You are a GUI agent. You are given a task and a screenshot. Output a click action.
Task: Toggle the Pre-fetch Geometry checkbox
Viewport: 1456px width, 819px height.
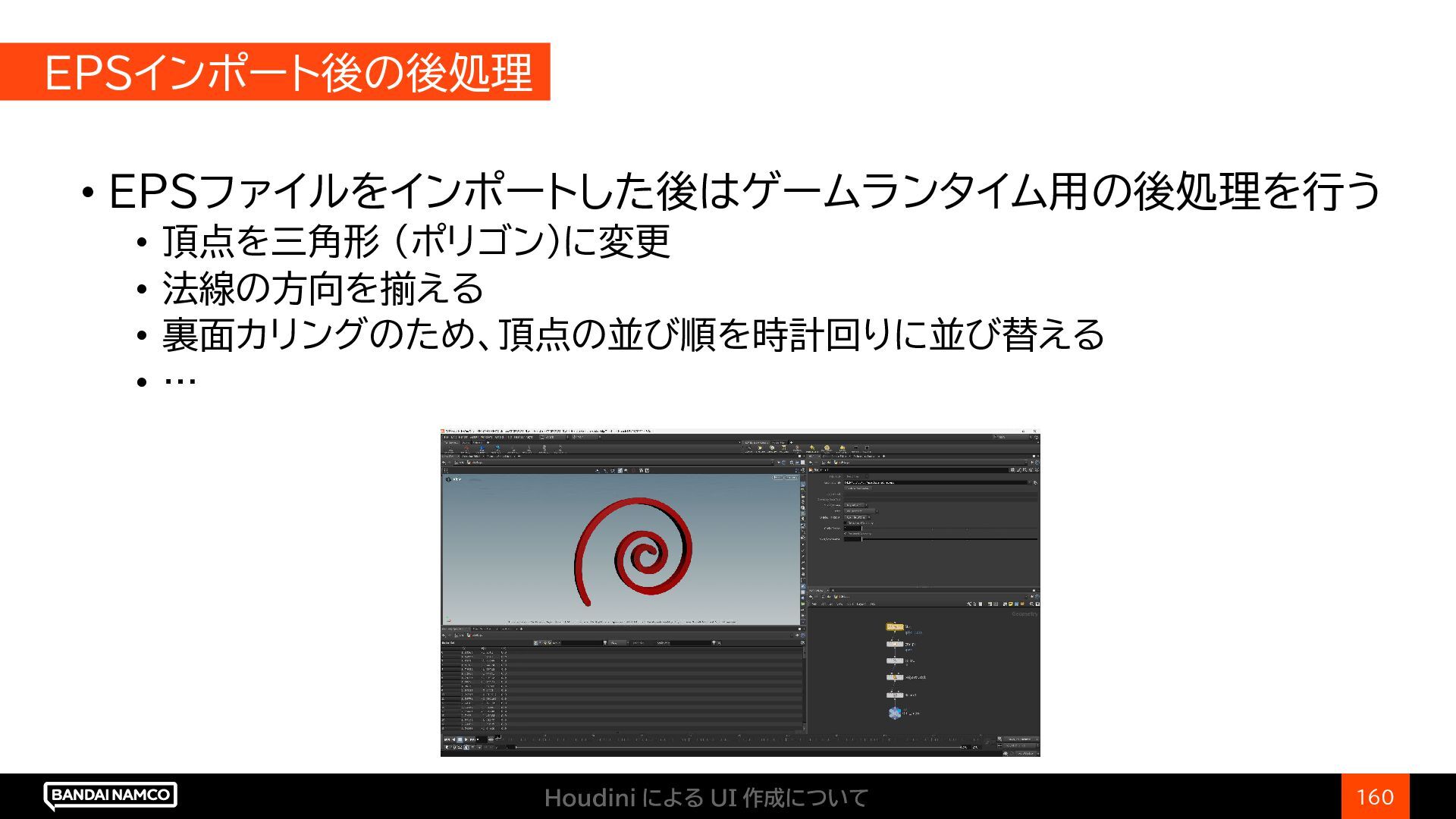click(846, 534)
